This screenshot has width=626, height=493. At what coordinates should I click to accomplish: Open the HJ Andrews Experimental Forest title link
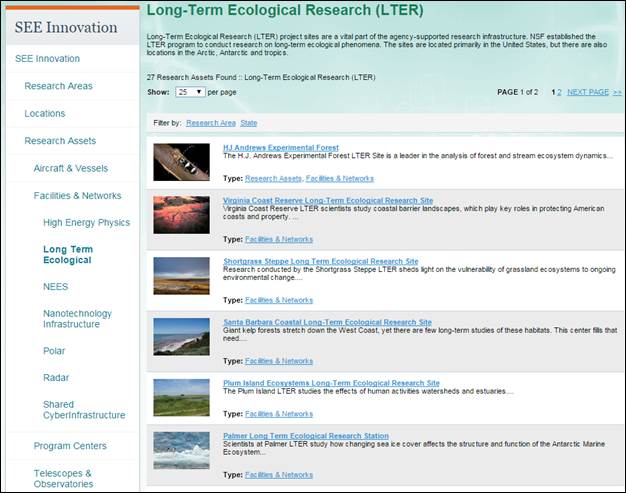(x=280, y=148)
